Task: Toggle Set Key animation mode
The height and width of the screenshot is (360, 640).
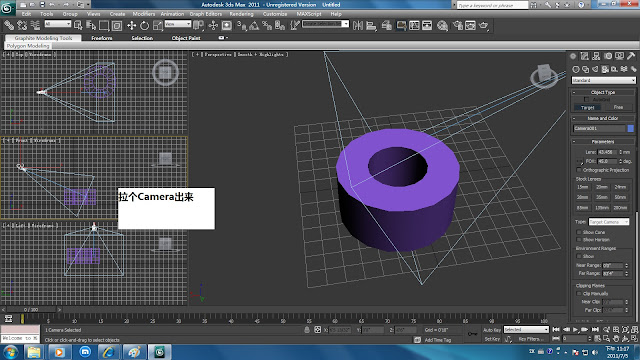Action: (492, 339)
